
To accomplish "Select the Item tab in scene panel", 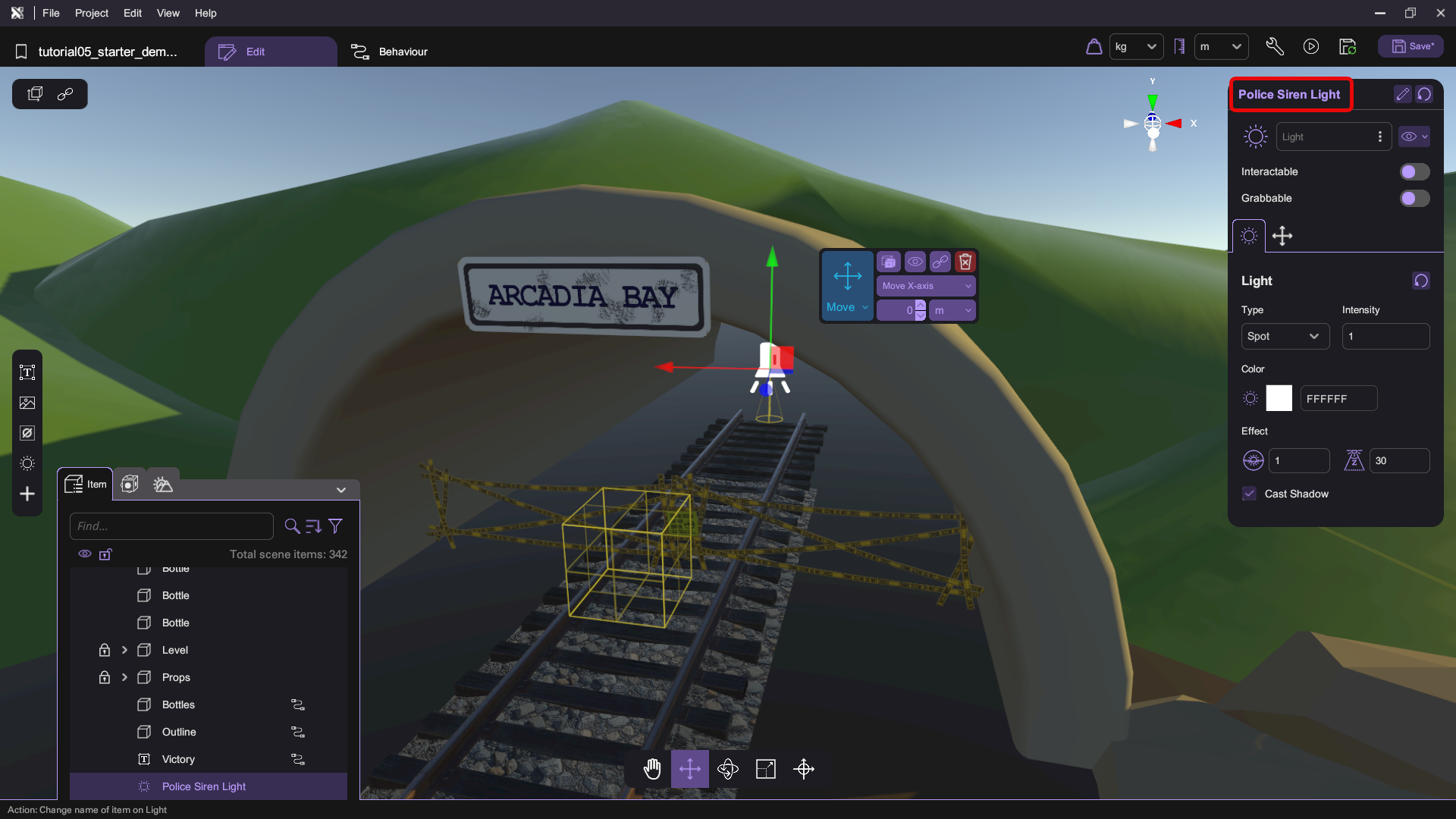I will (x=86, y=484).
